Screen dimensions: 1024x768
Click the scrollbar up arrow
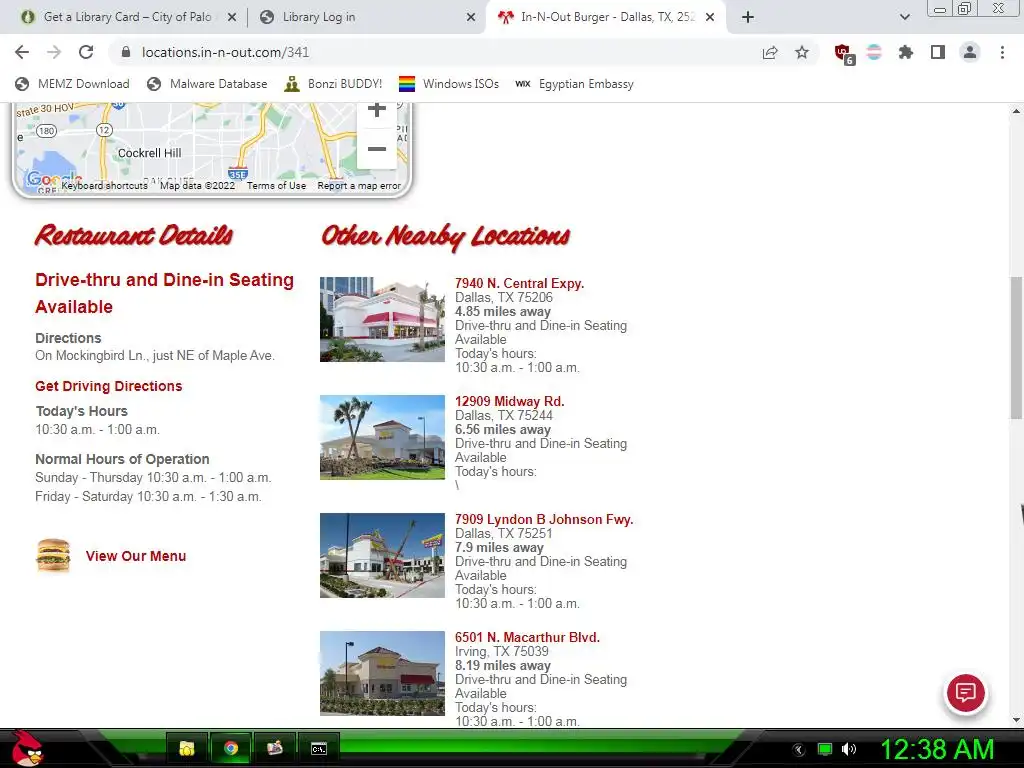[x=1016, y=111]
